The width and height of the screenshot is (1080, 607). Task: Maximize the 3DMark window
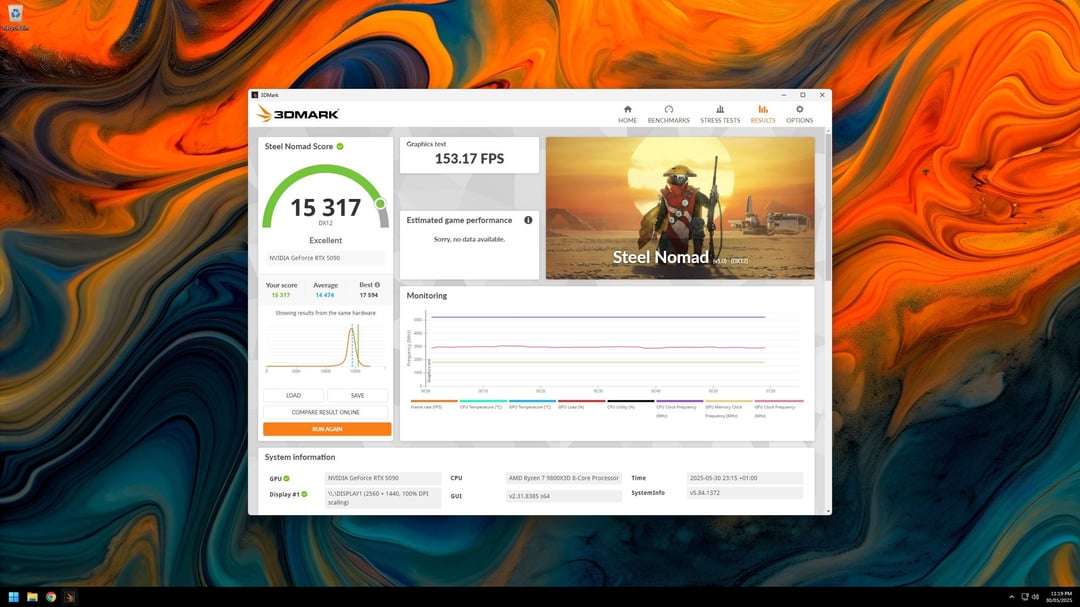802,95
